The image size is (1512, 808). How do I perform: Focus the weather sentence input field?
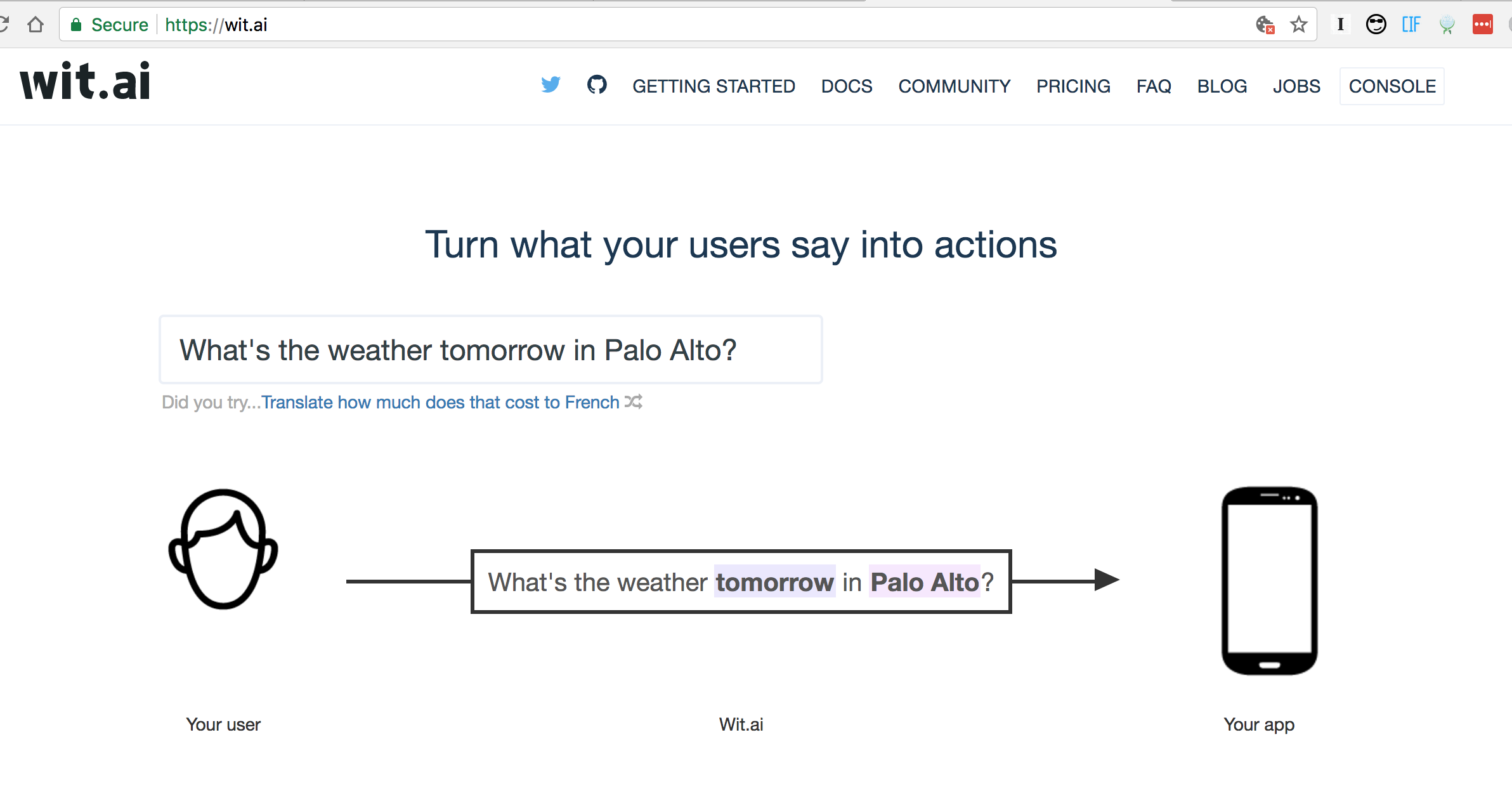[491, 349]
